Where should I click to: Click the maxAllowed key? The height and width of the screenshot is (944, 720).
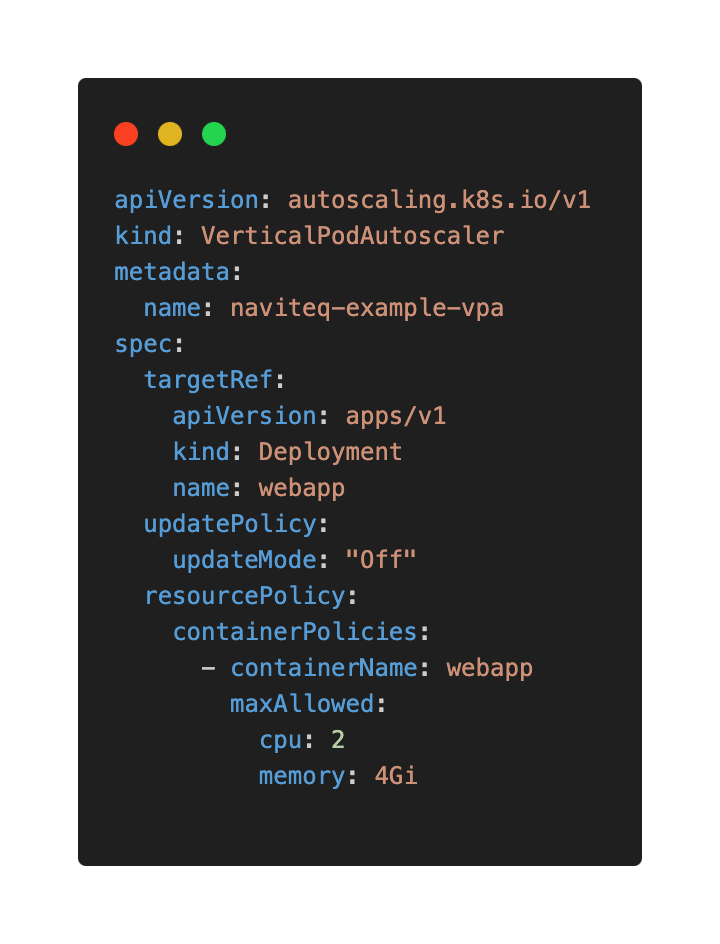302,704
